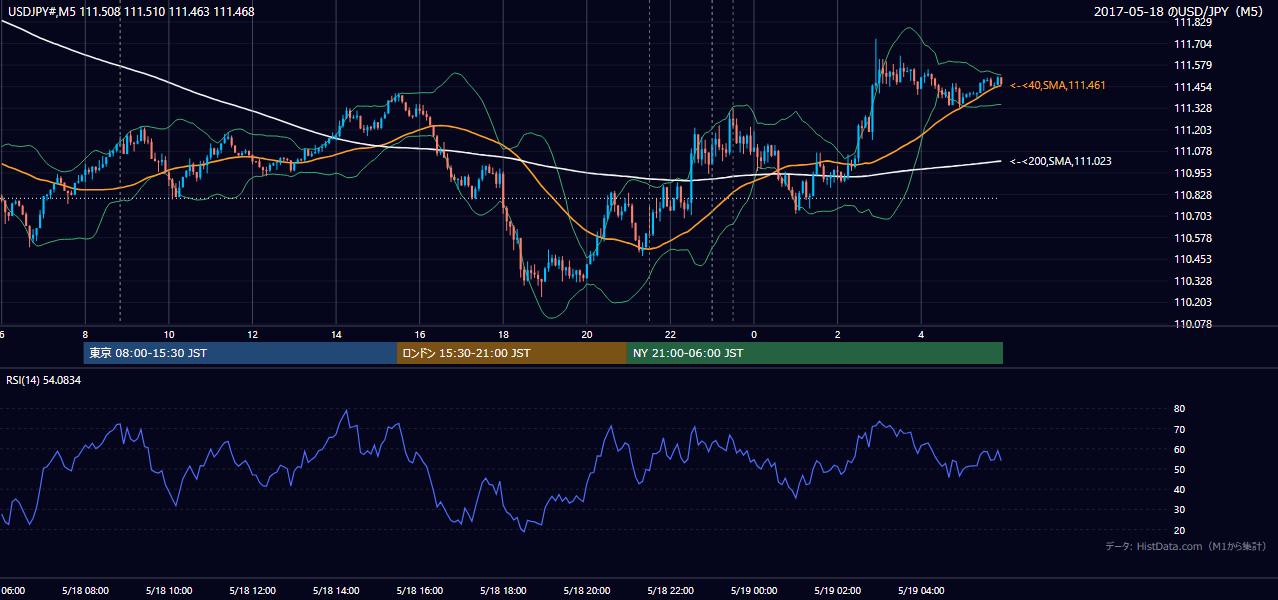Click the 80 level on the RSI scale
The image size is (1278, 600).
coord(1180,409)
